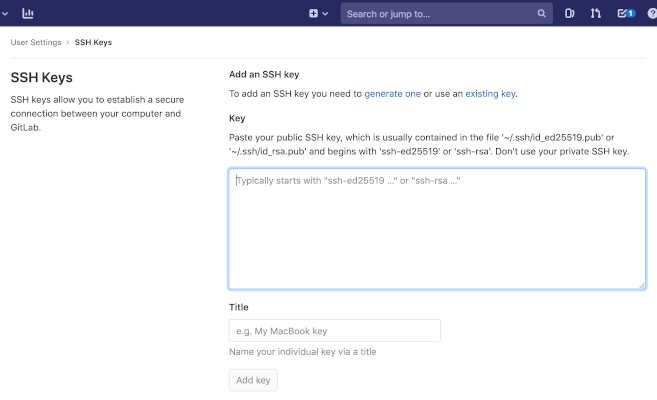Follow the 'generate one' link
The width and height of the screenshot is (657, 400).
(x=392, y=94)
